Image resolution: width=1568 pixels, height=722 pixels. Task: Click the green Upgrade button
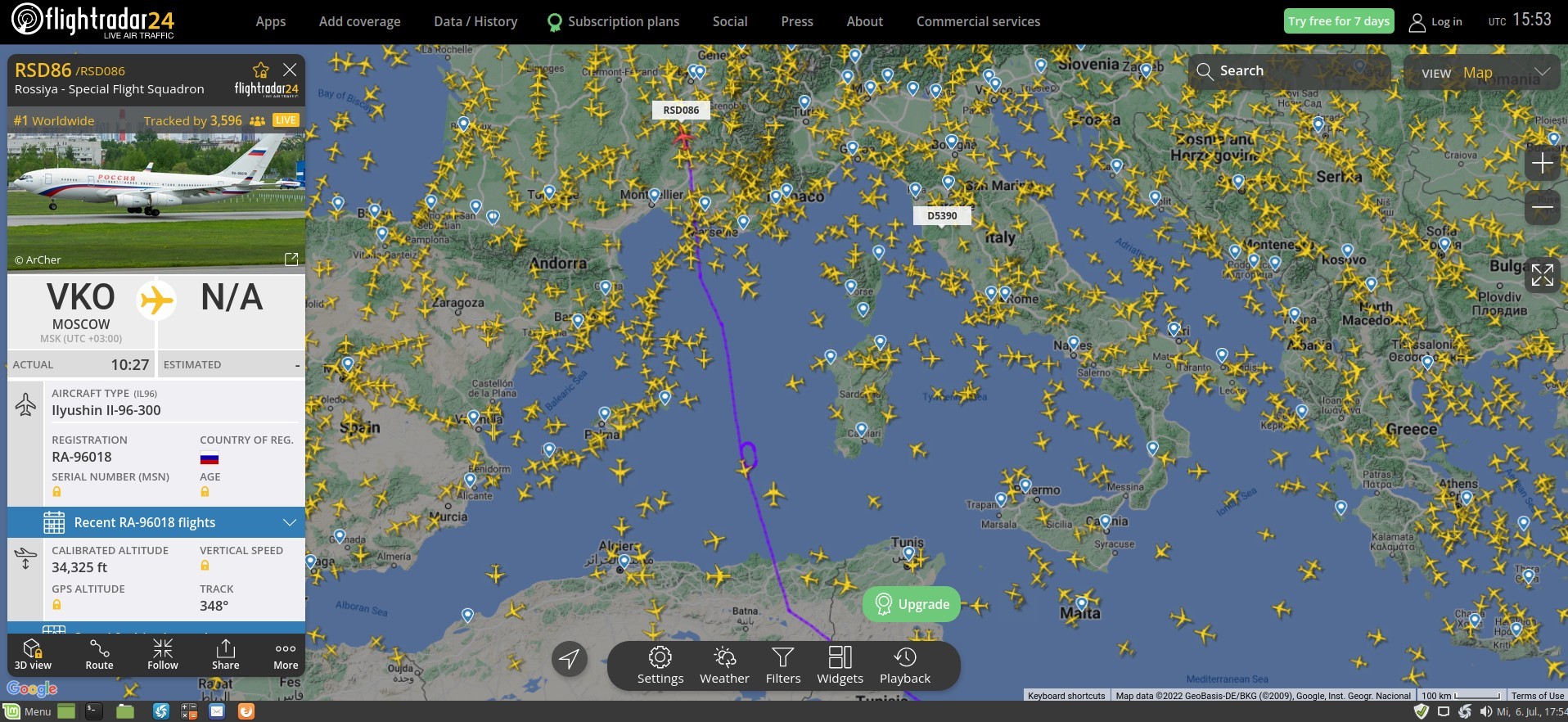[912, 604]
